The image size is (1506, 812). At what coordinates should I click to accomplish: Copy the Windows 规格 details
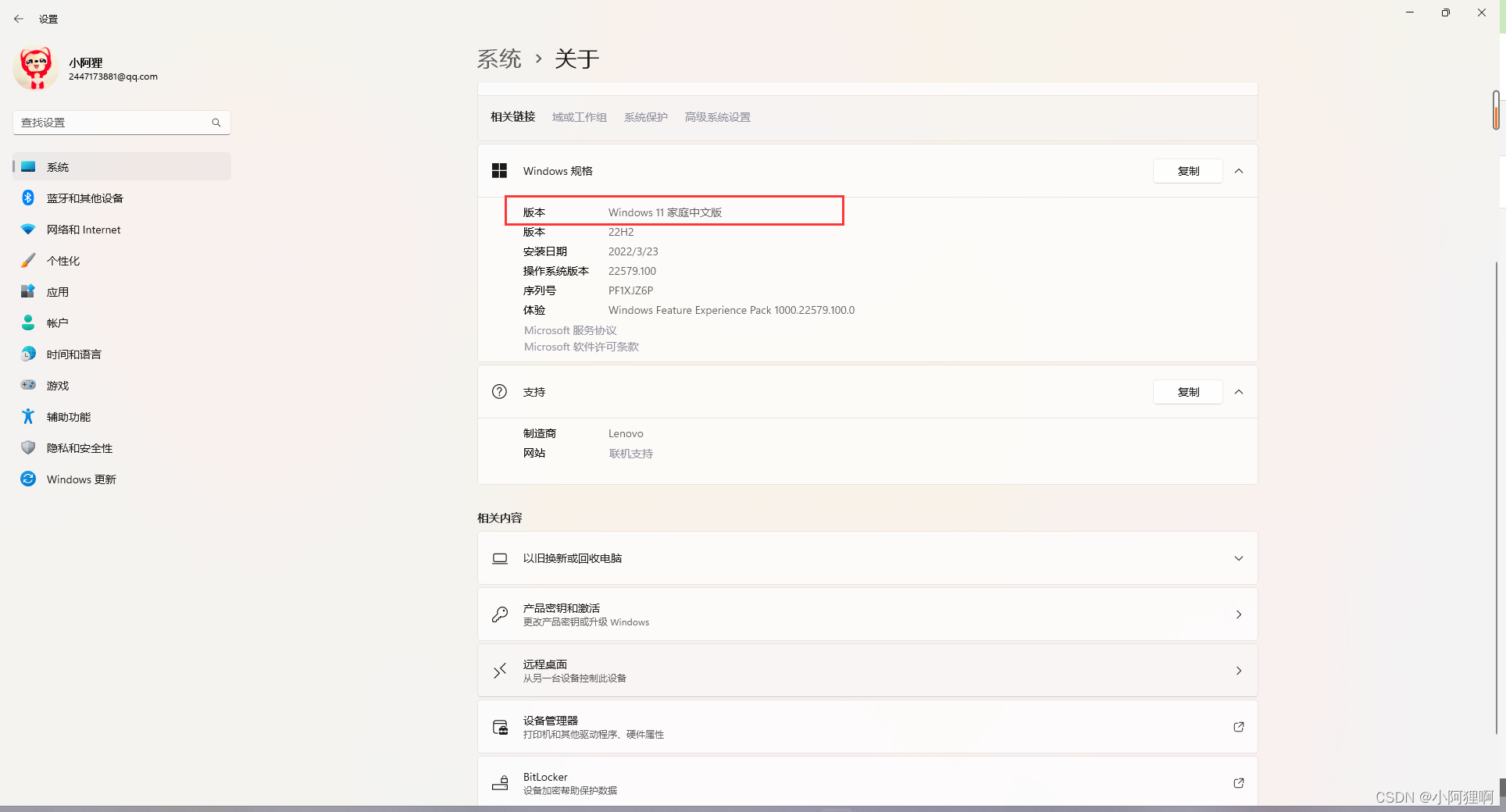(x=1188, y=171)
